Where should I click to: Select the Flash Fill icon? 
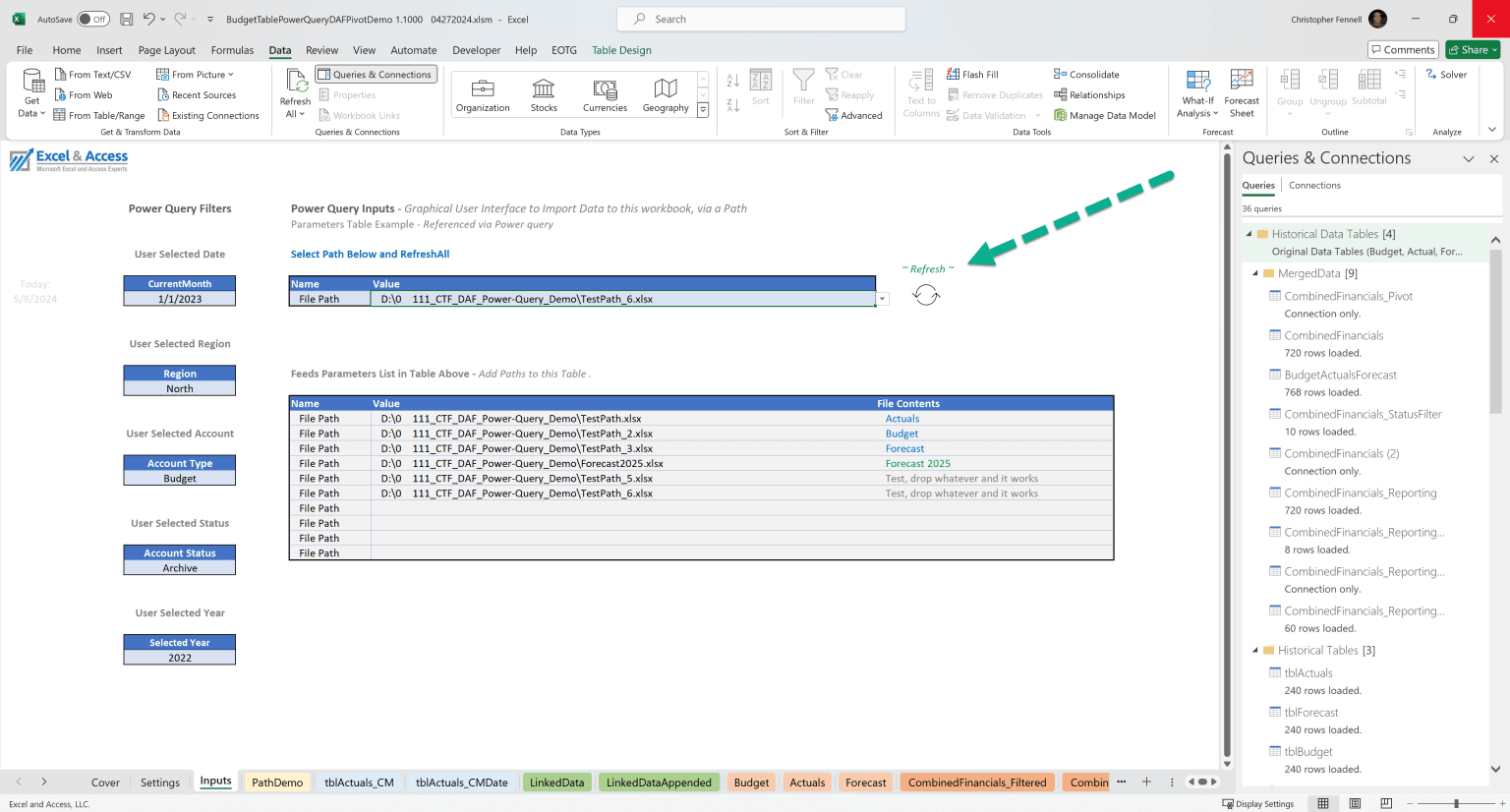[x=955, y=74]
